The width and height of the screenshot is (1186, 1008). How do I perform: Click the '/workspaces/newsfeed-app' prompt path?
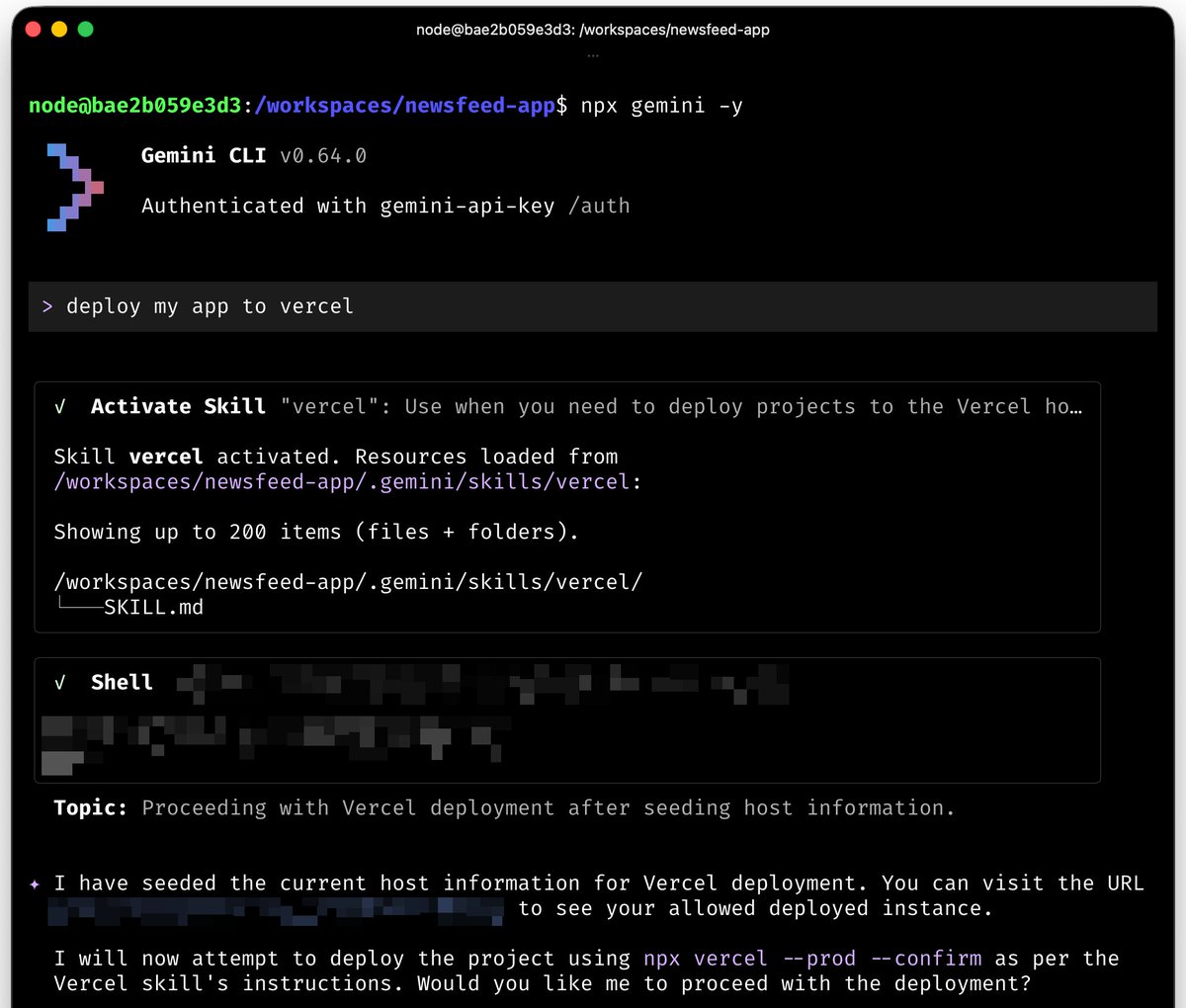[405, 105]
